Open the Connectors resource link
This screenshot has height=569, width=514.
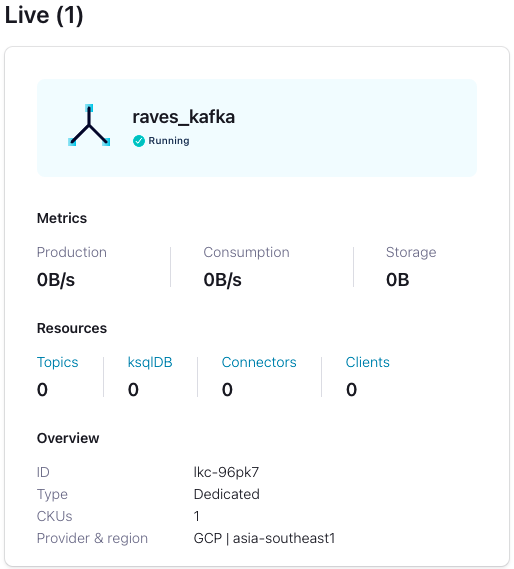tap(259, 362)
